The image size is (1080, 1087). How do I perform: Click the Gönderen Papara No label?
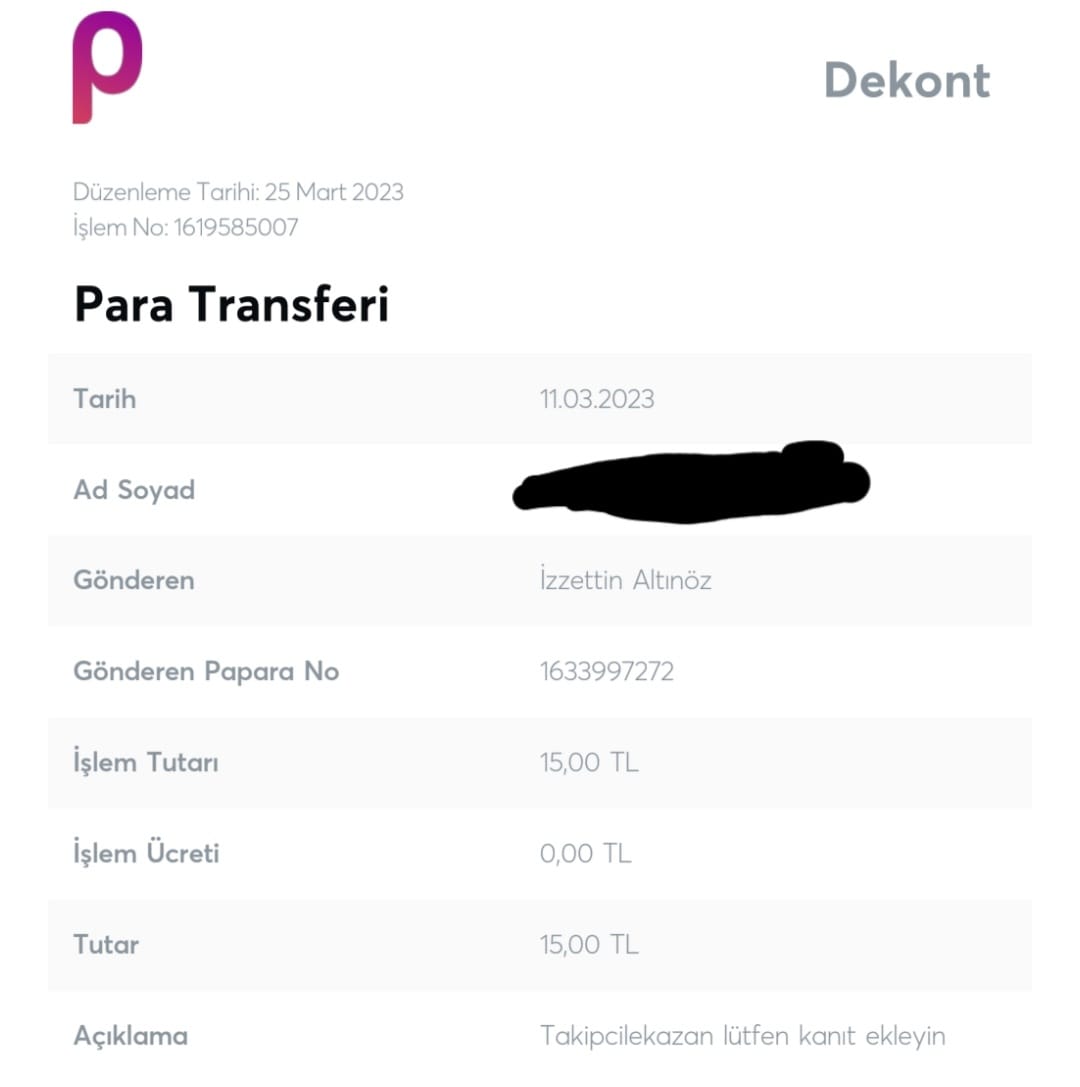coord(206,671)
